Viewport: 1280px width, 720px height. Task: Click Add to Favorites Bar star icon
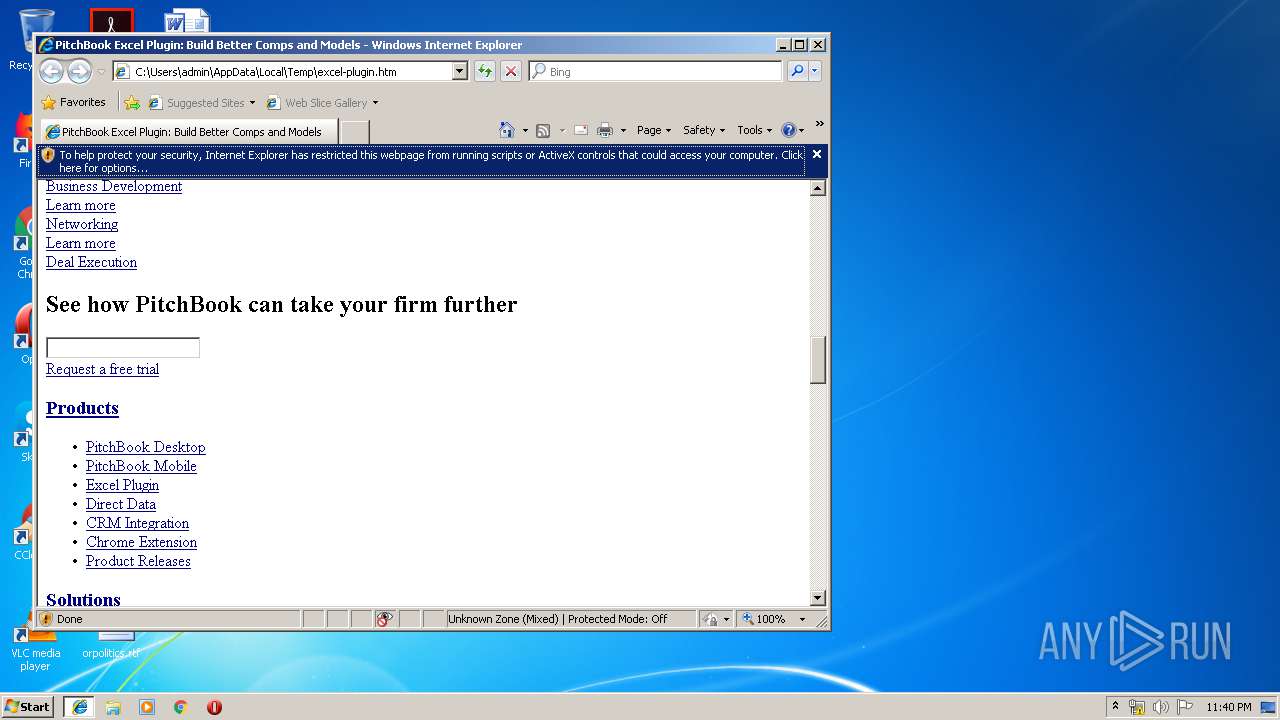tap(132, 102)
